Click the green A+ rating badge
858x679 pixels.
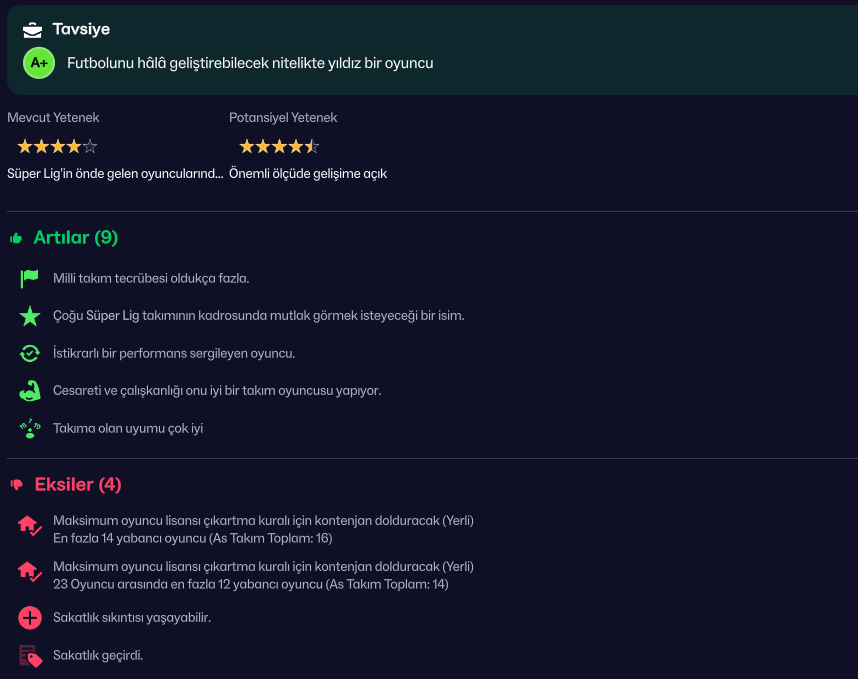pos(39,63)
